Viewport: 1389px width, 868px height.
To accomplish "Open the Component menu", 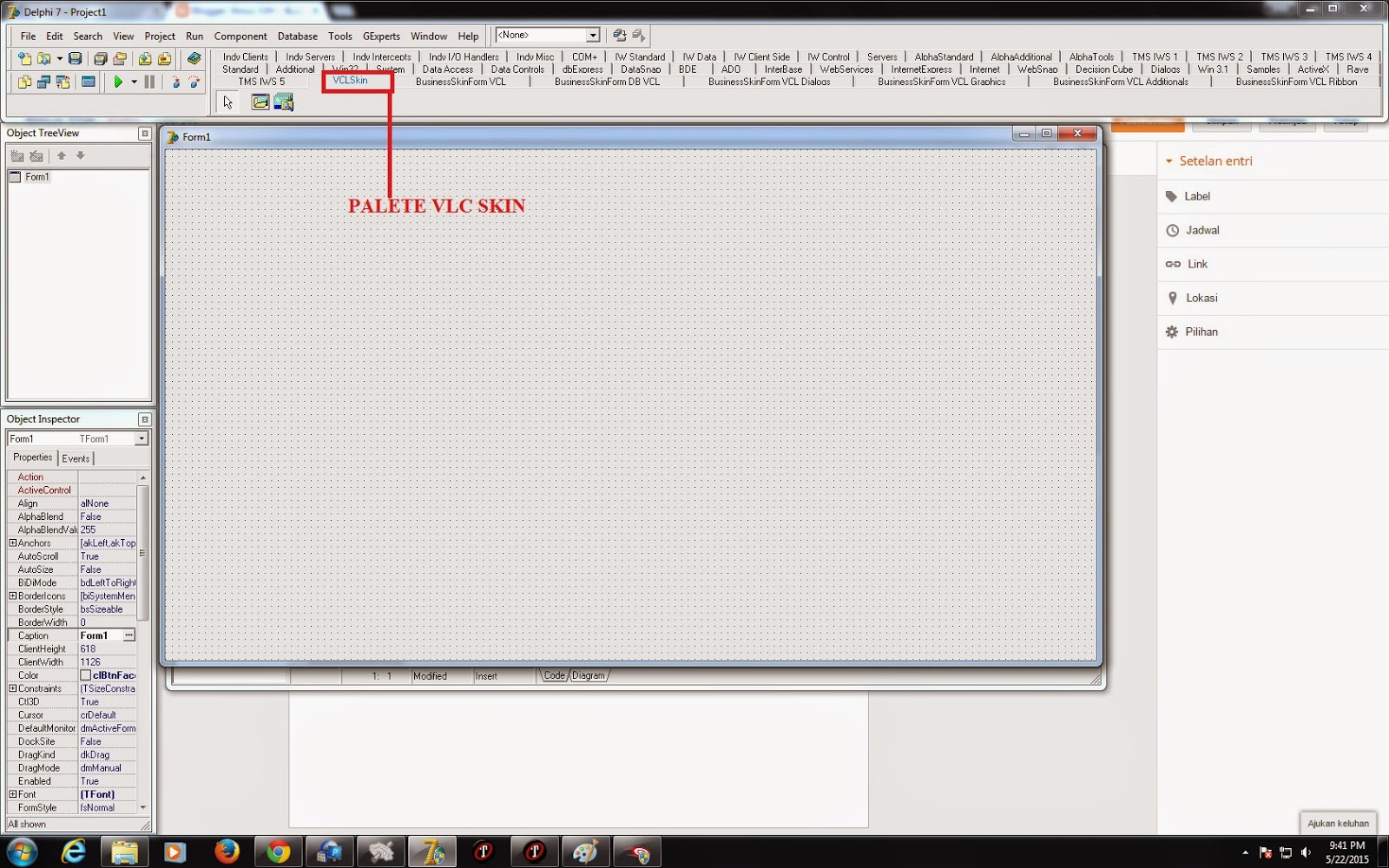I will [x=240, y=36].
